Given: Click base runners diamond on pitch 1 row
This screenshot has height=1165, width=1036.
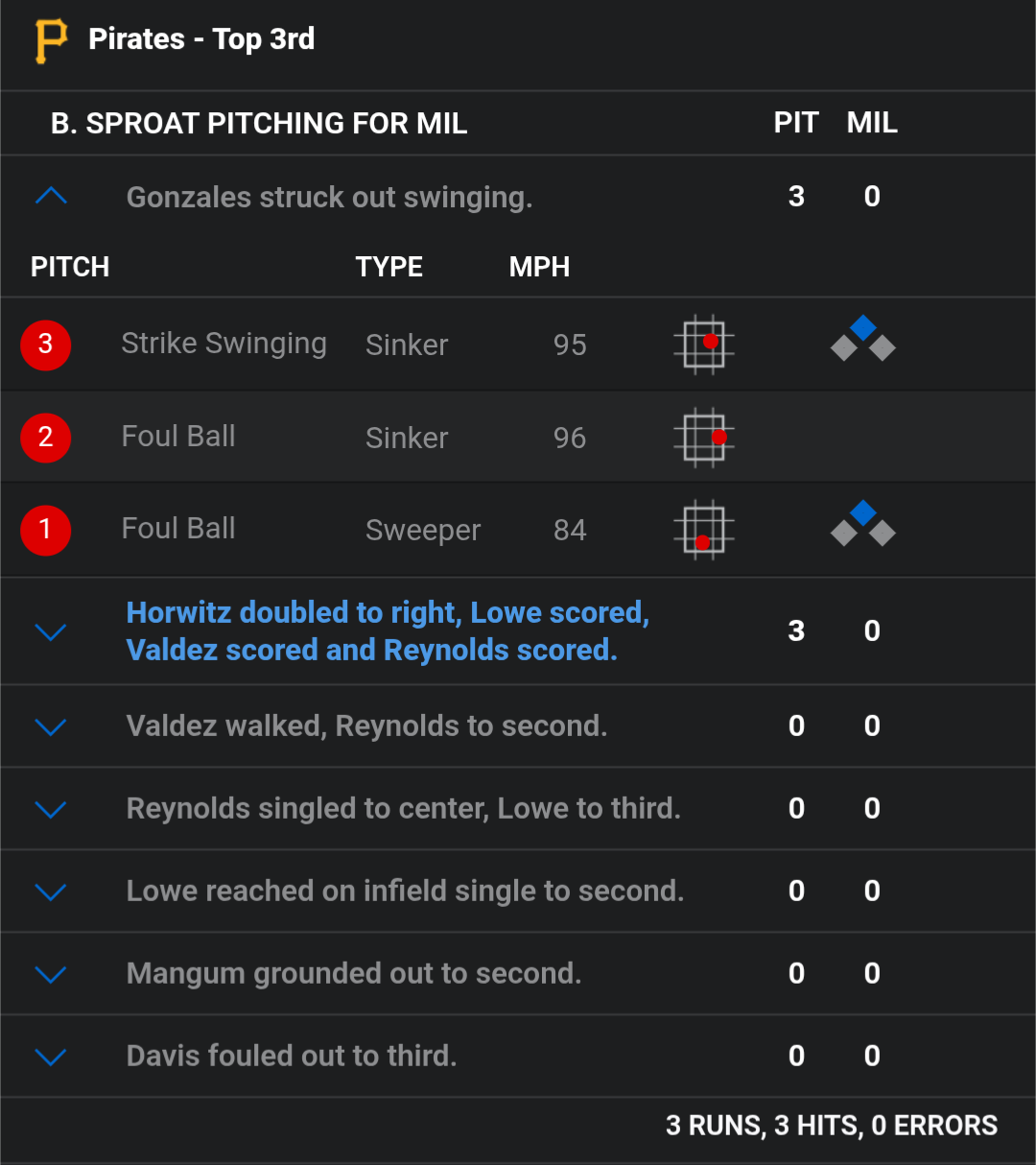Looking at the screenshot, I should 863,524.
